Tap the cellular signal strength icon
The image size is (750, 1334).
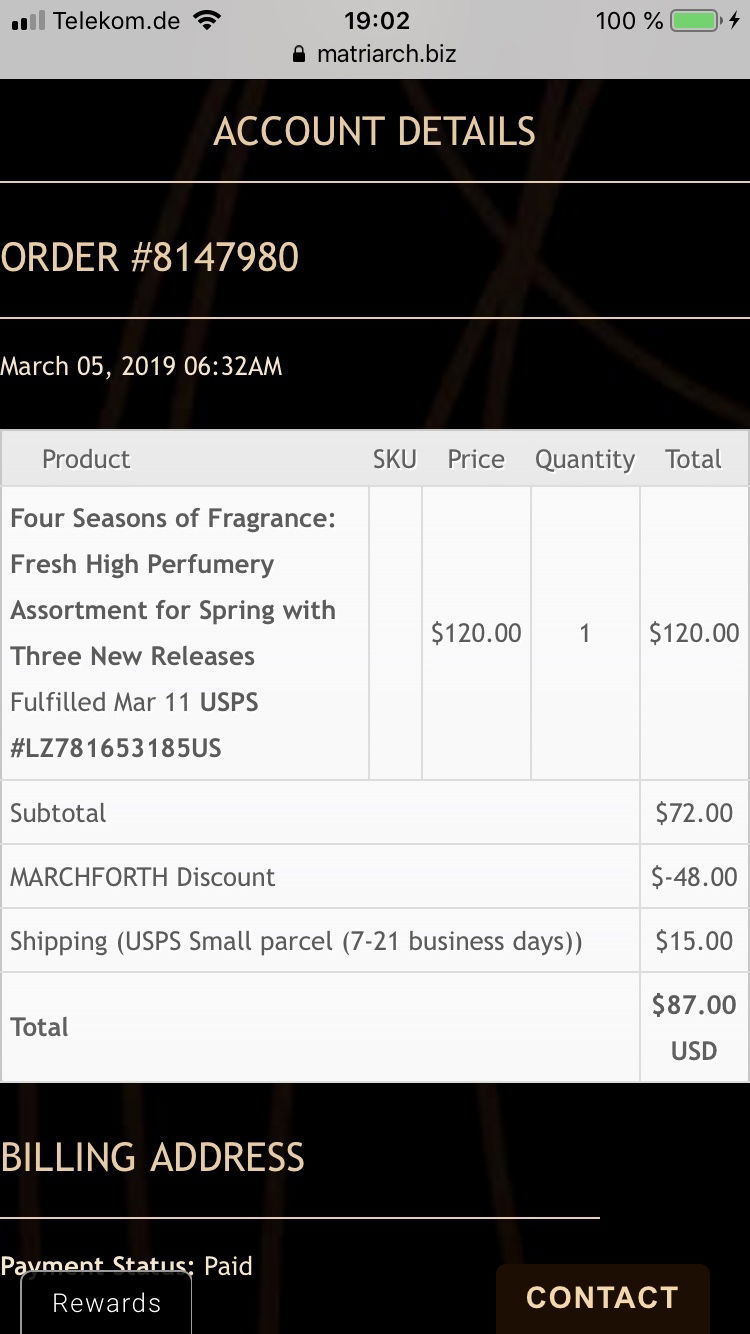28,21
